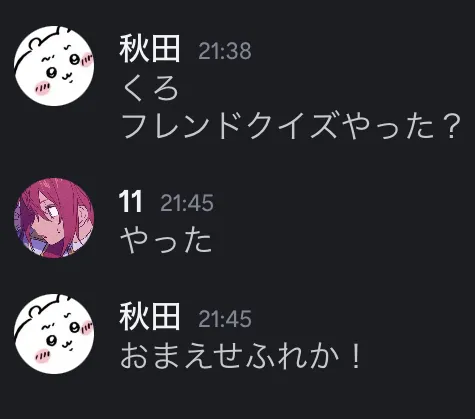Click the 21:38 timestamp
The image size is (475, 419).
(x=225, y=51)
